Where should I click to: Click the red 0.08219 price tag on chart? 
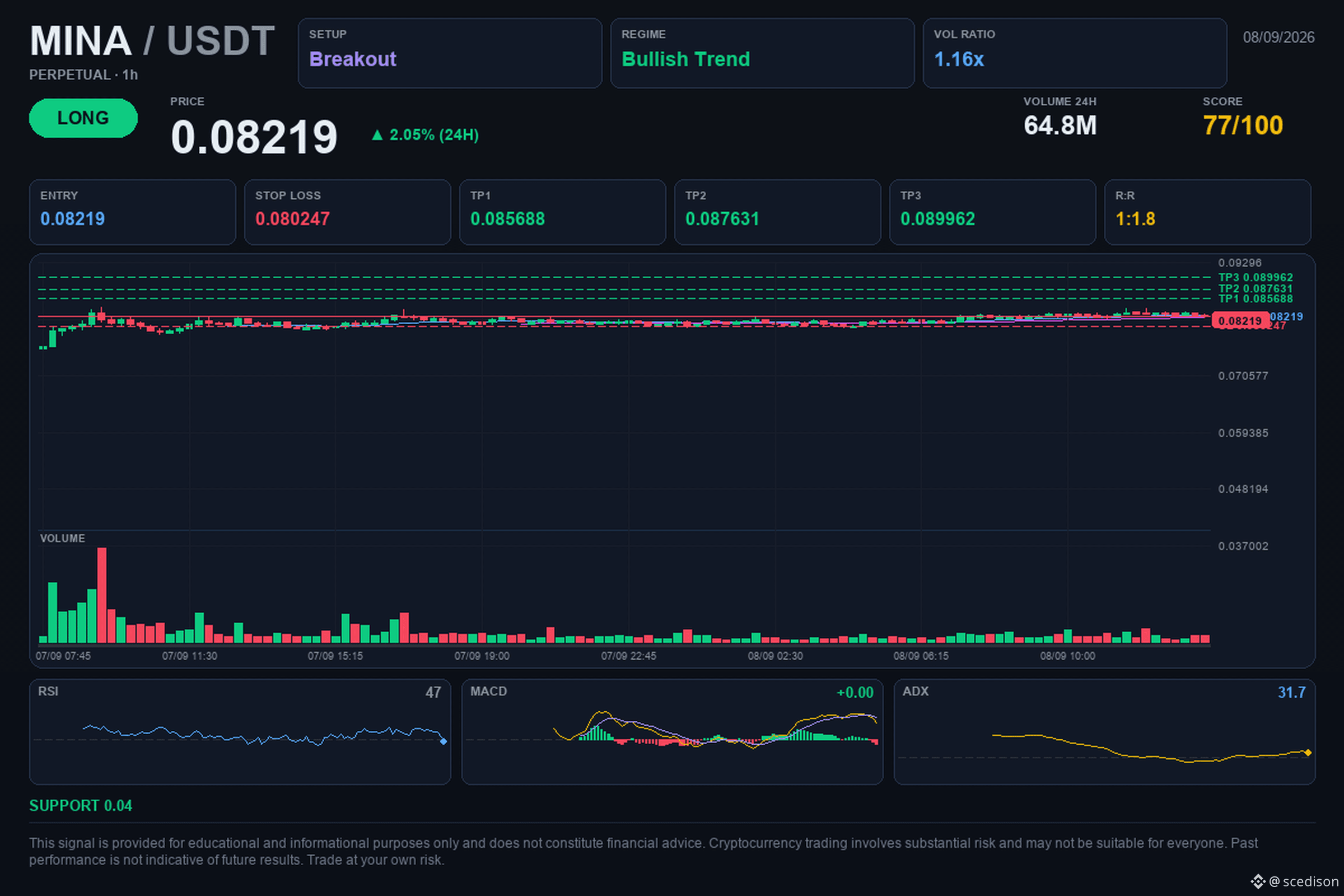point(1240,320)
